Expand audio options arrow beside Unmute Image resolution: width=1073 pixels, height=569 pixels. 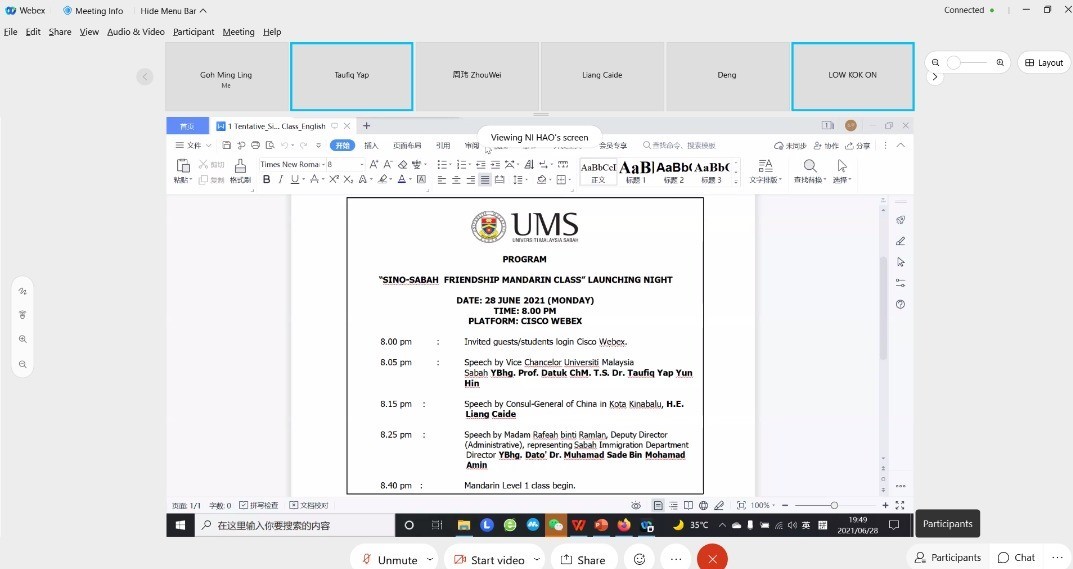[430, 559]
